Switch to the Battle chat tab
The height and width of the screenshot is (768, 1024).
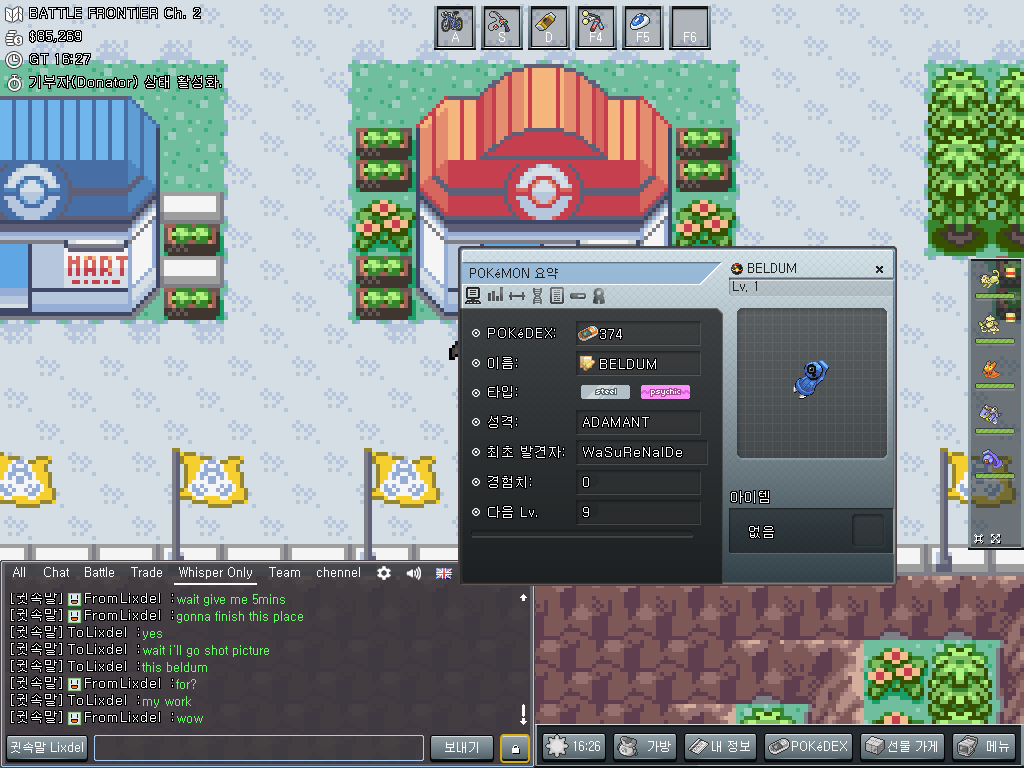[x=99, y=573]
